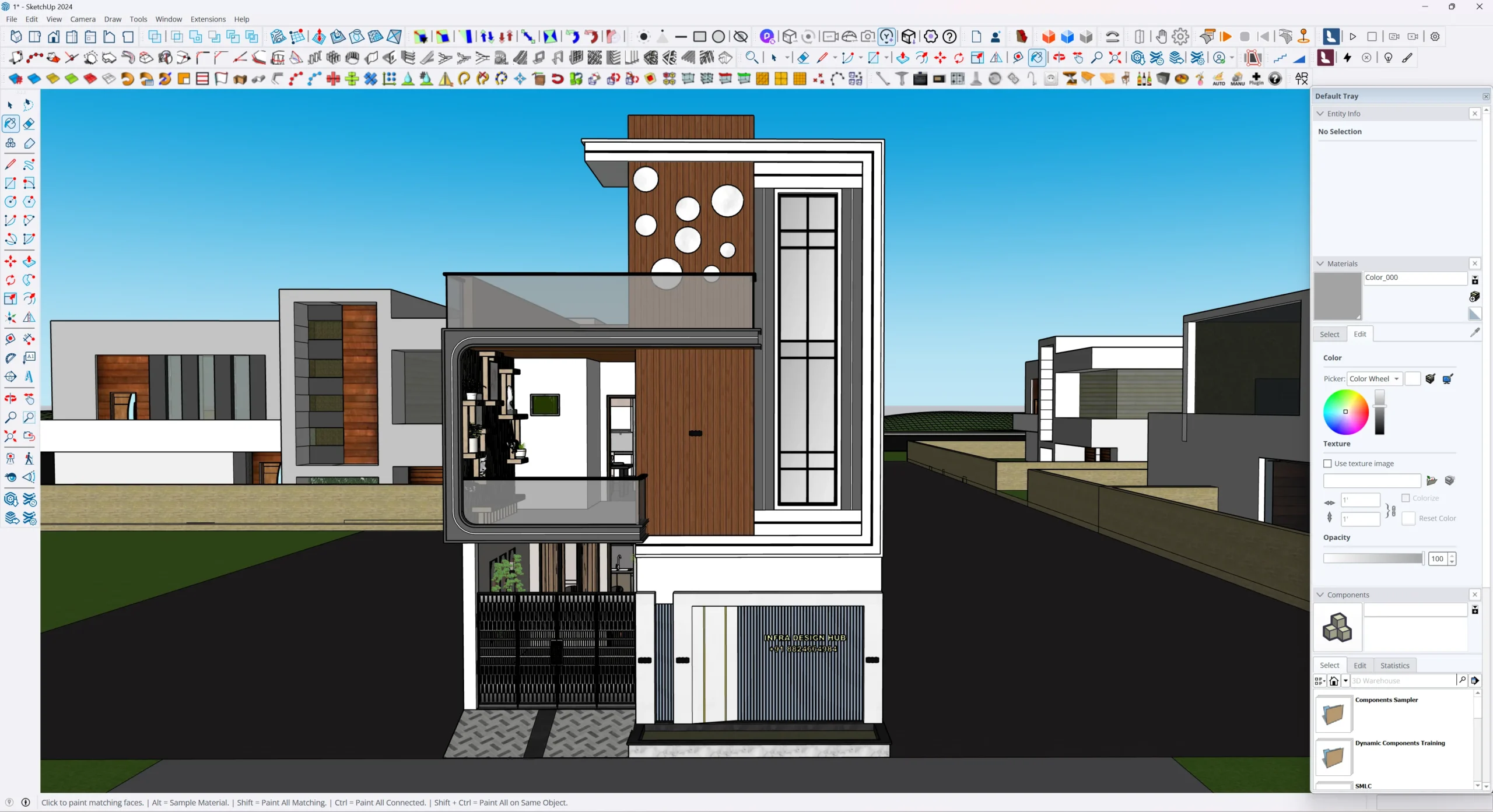Select the Line pencil tool in left toolbar

10,164
